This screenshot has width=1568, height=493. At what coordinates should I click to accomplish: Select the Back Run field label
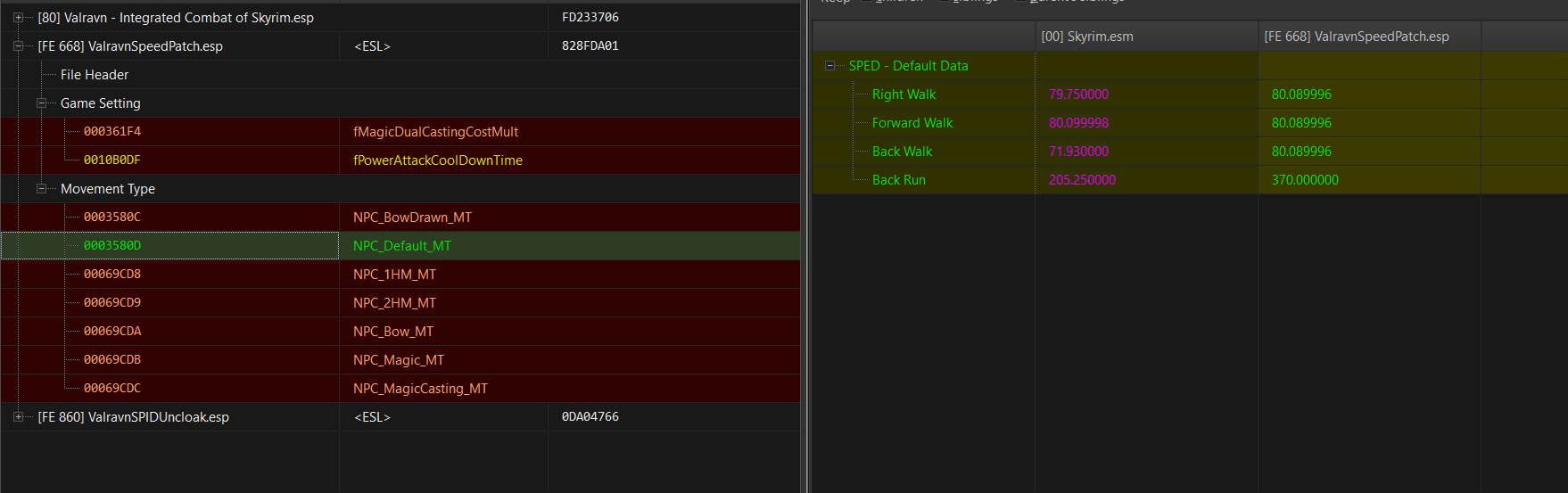click(898, 180)
